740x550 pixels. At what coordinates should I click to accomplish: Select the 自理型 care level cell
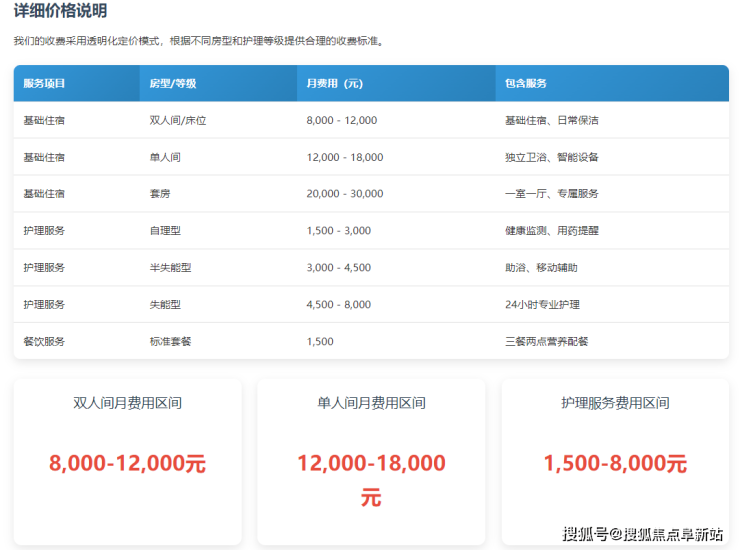pyautogui.click(x=165, y=231)
